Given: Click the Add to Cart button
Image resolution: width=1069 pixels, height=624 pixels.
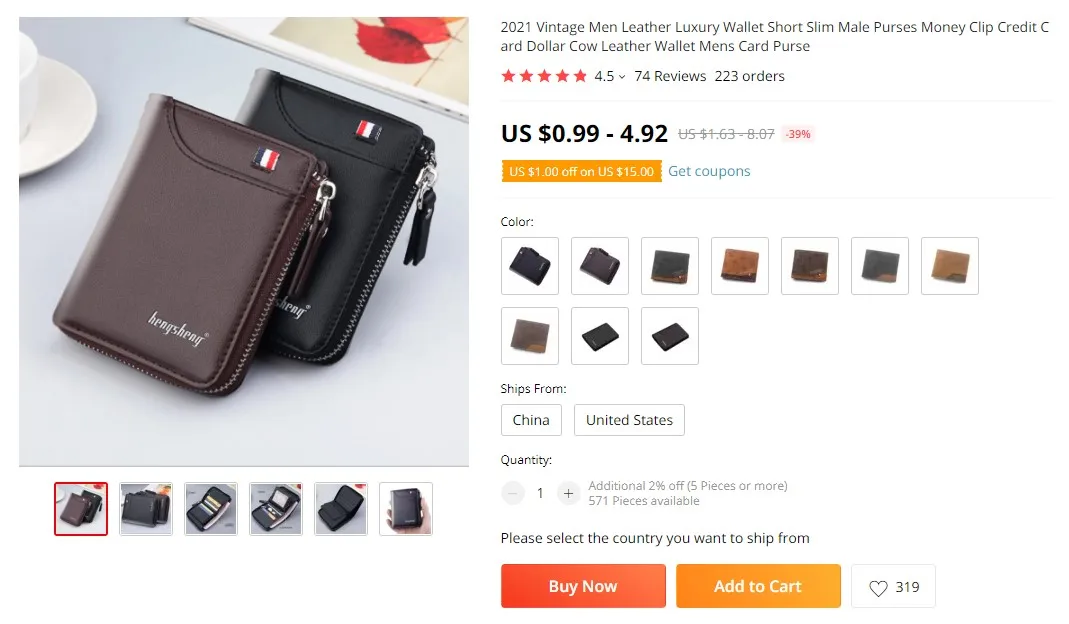Looking at the screenshot, I should (x=758, y=586).
